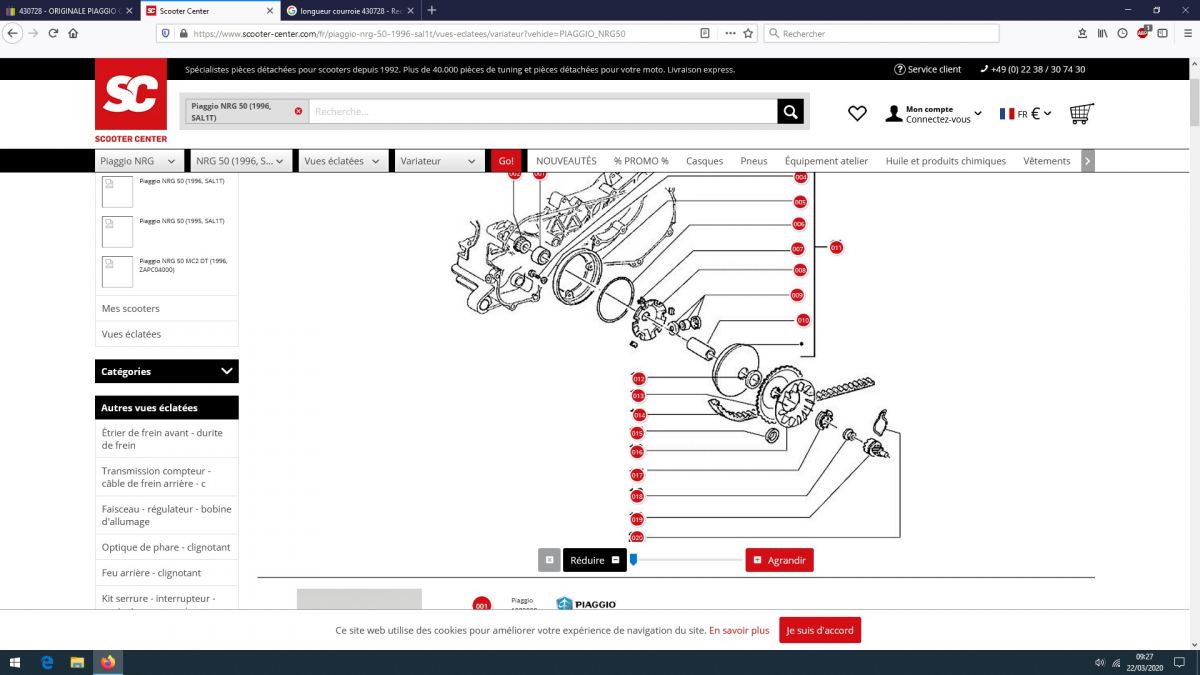The height and width of the screenshot is (675, 1200).
Task: Open the Variateur dropdown
Action: pos(439,161)
